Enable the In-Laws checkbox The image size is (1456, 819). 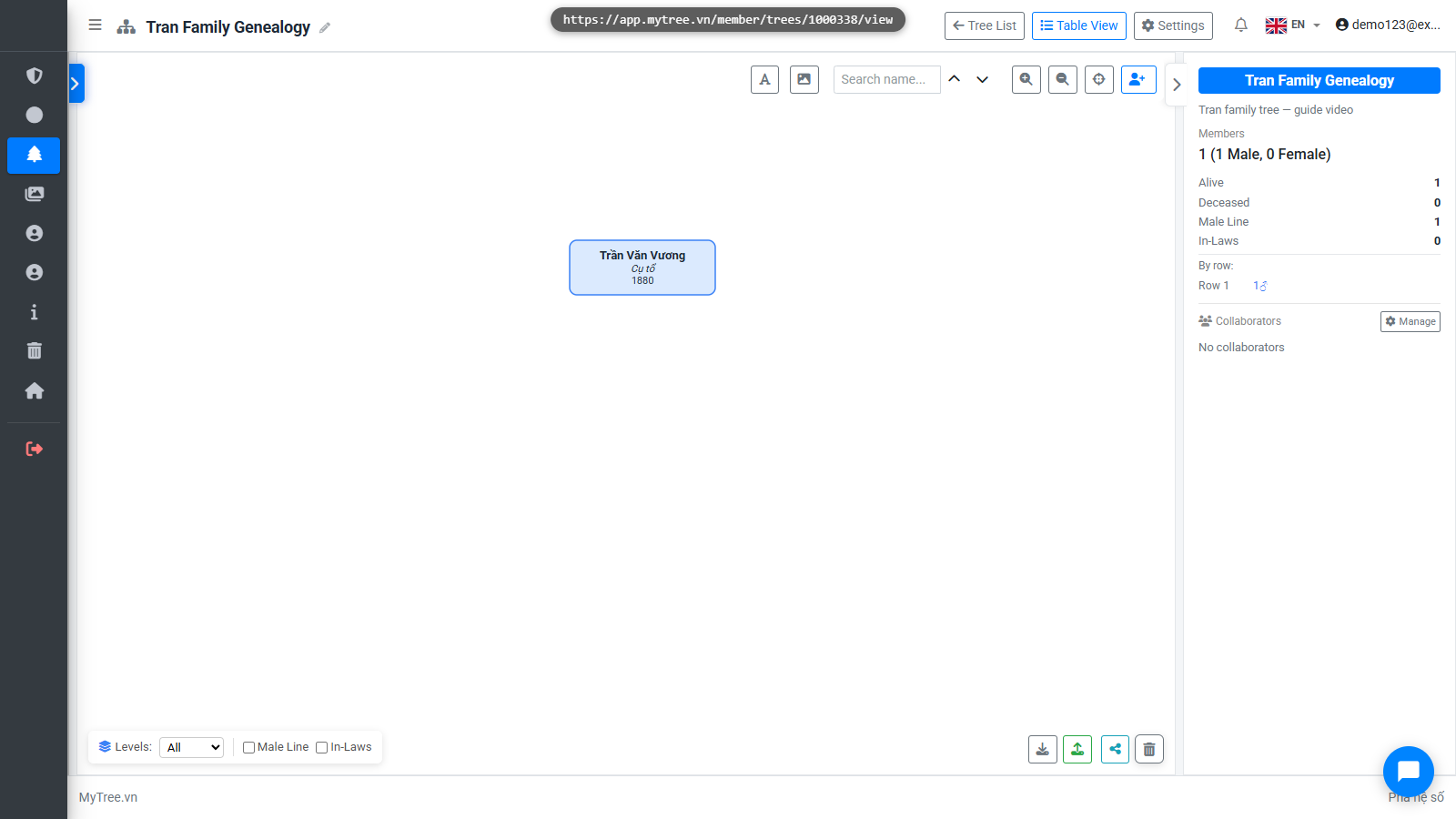click(x=321, y=748)
